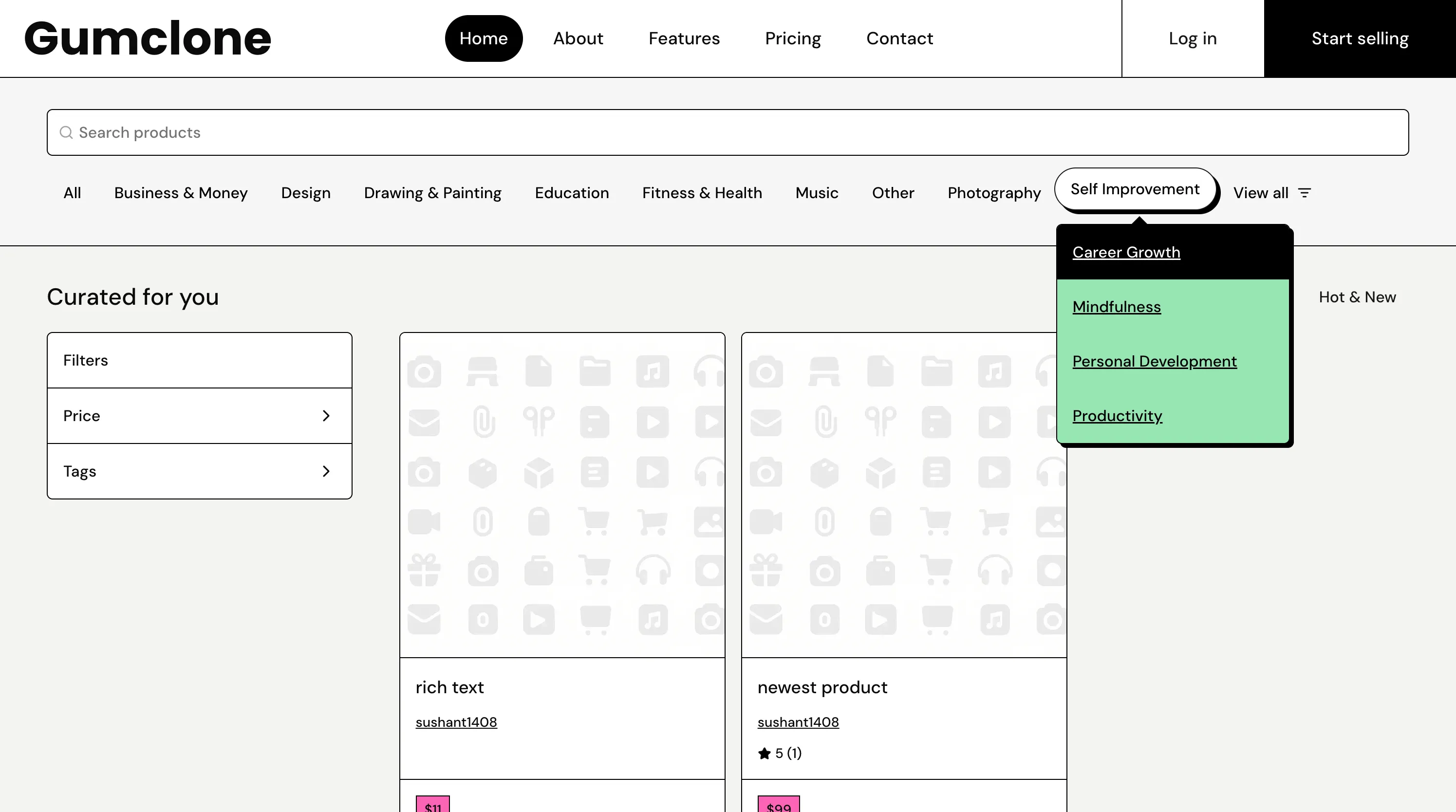Viewport: 1456px width, 812px height.
Task: Switch to the Pricing nav item
Action: coord(792,38)
